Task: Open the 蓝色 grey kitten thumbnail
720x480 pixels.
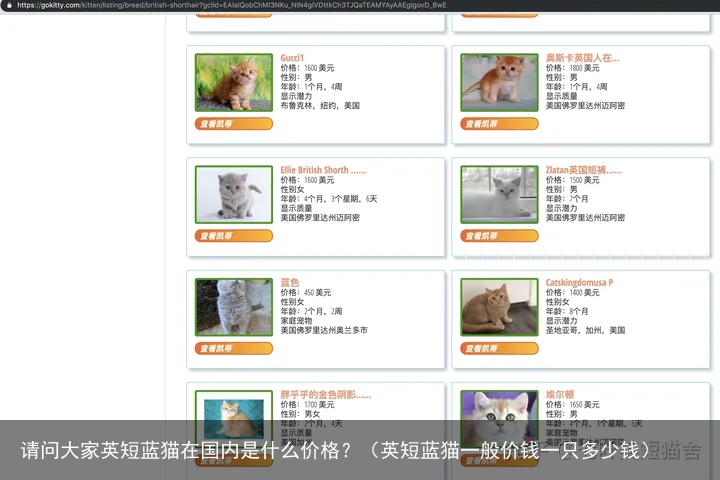Action: (234, 307)
